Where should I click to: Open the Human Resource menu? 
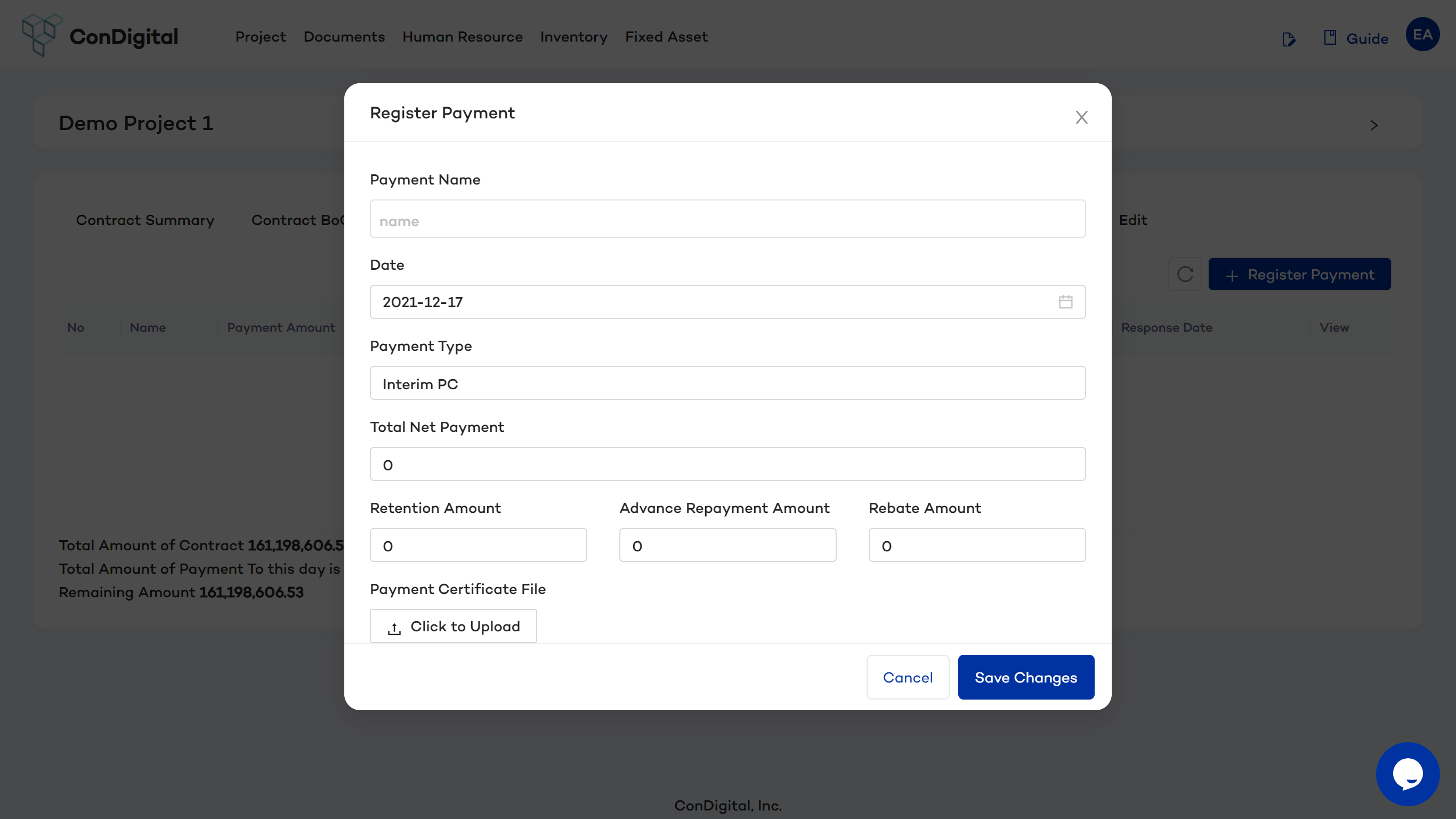click(x=462, y=37)
